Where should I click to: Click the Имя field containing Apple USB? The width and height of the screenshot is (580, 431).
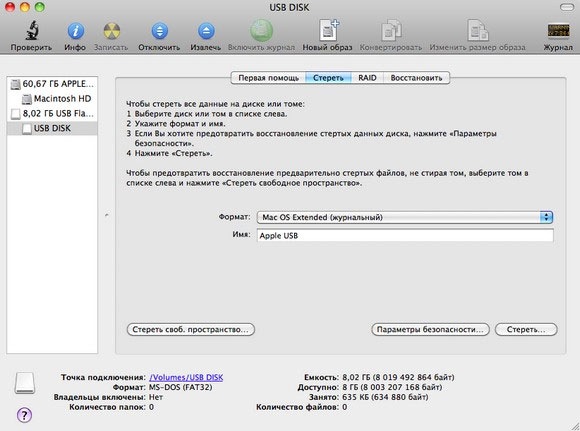click(405, 236)
